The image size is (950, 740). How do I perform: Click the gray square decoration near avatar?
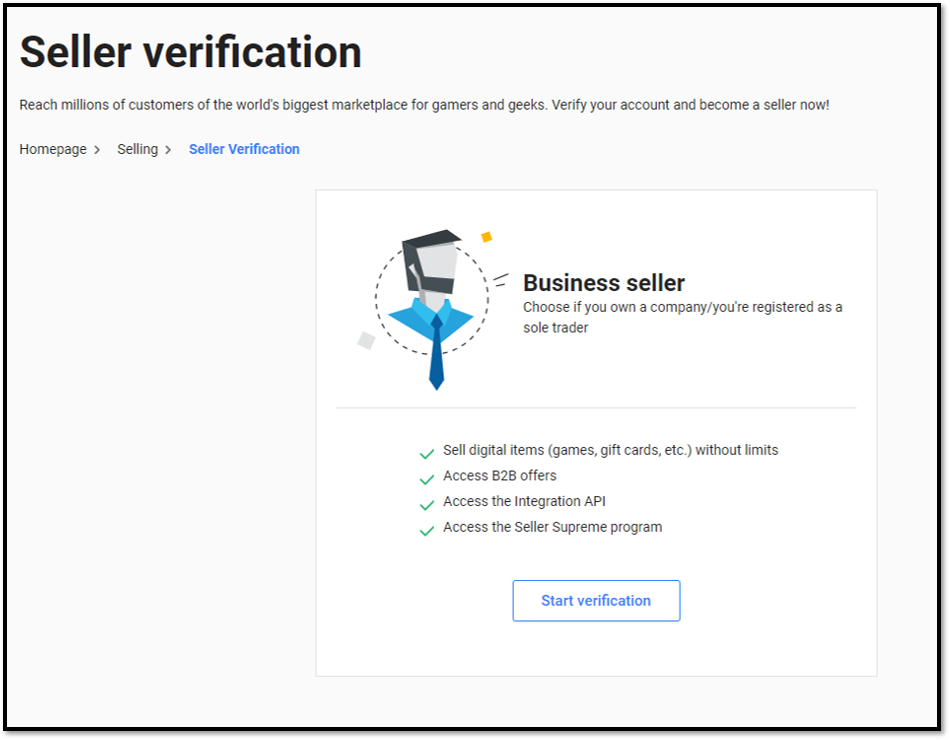tap(366, 340)
